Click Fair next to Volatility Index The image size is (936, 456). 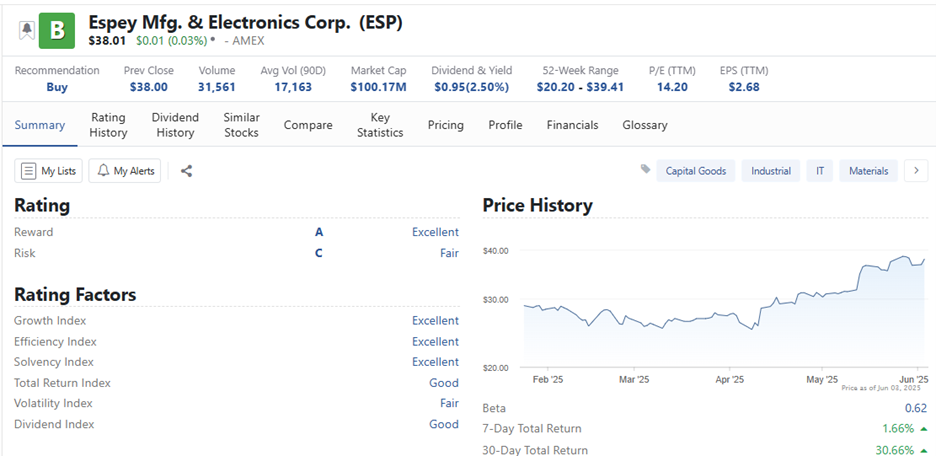(x=449, y=403)
